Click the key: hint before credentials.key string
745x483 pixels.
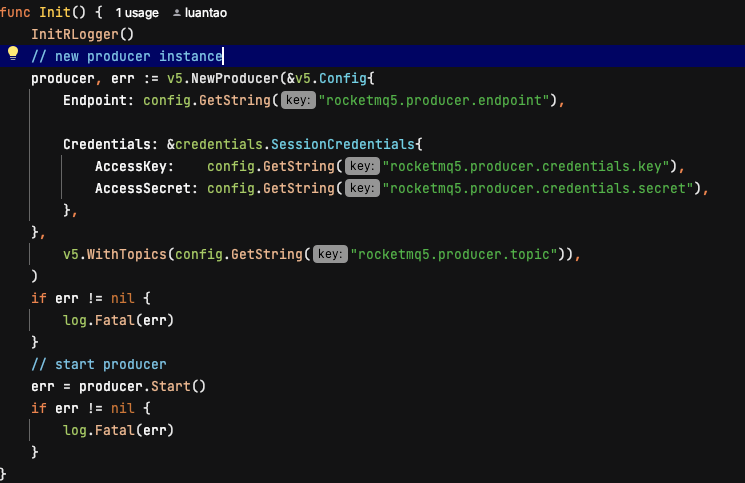[x=362, y=166]
